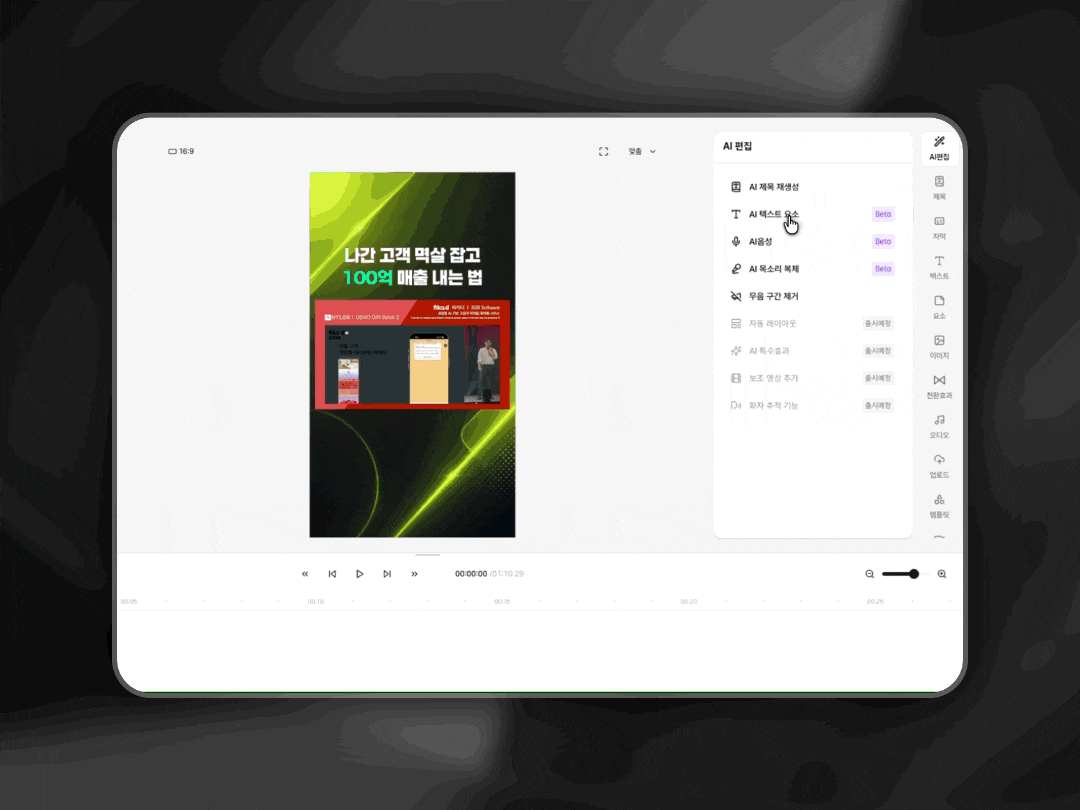Select the 전환효과 transition icon
The height and width of the screenshot is (810, 1080).
(939, 386)
